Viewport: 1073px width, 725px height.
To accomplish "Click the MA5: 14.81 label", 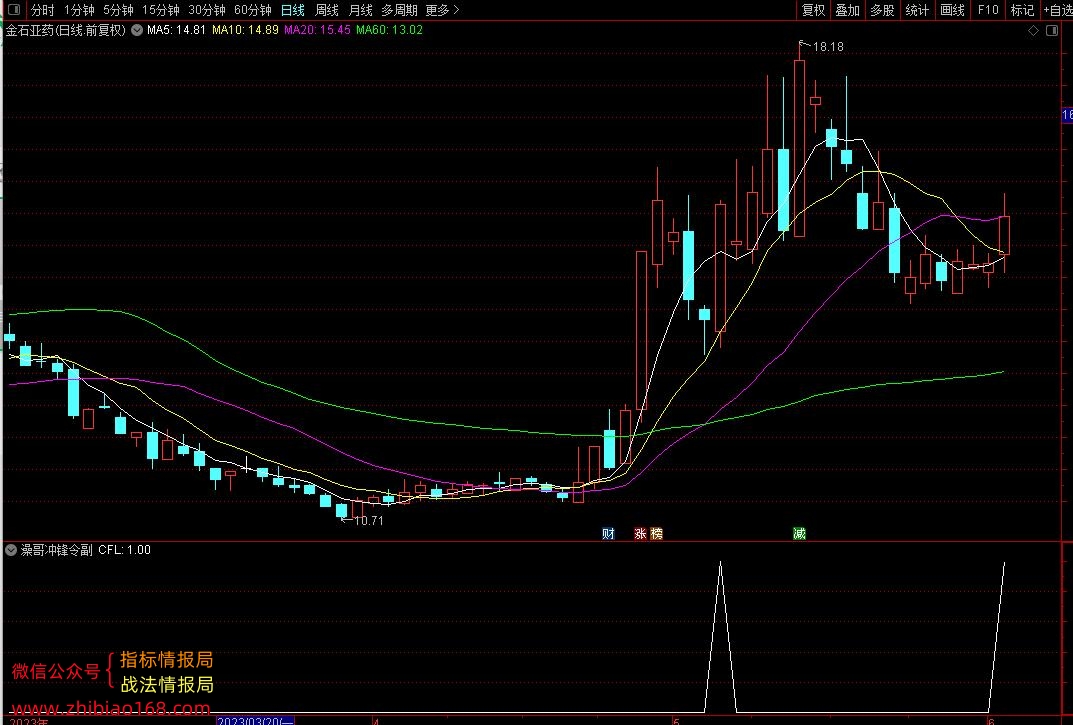I will [176, 30].
